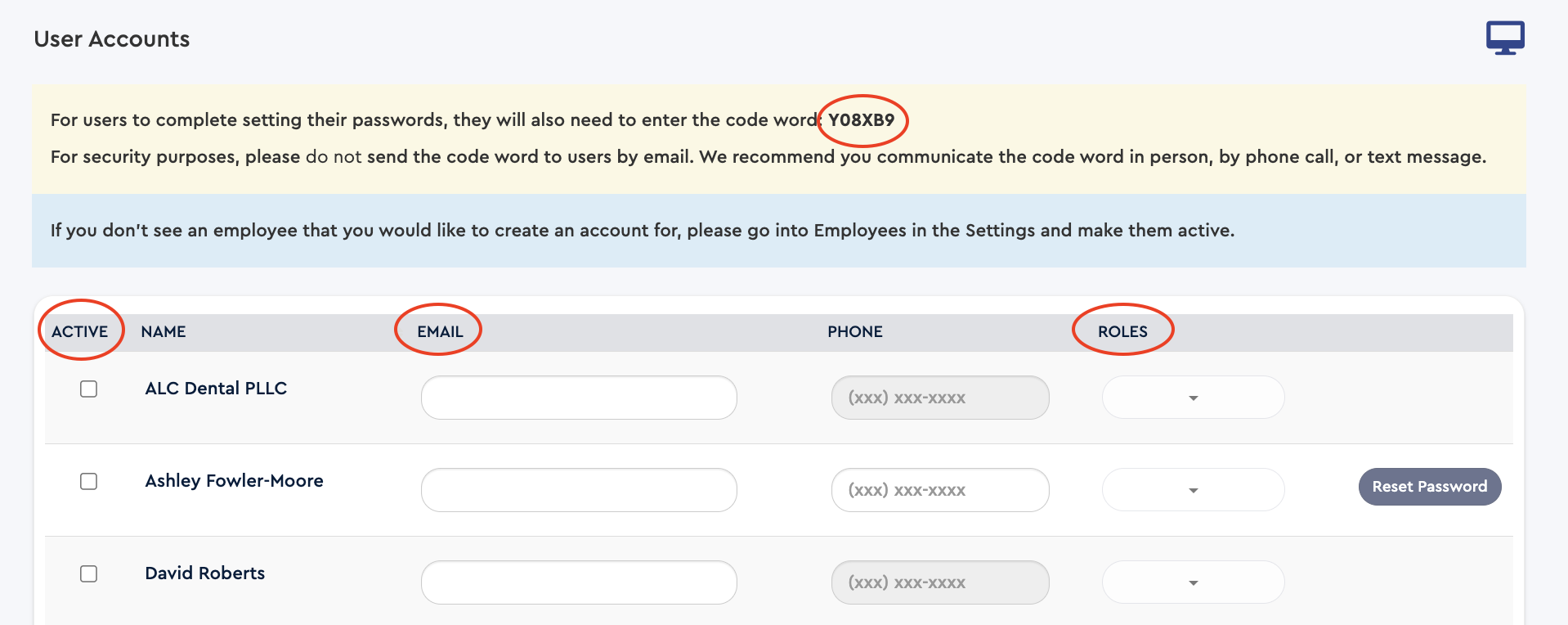
Task: Click Ashley Fowler-Moore's email input
Action: tap(579, 490)
